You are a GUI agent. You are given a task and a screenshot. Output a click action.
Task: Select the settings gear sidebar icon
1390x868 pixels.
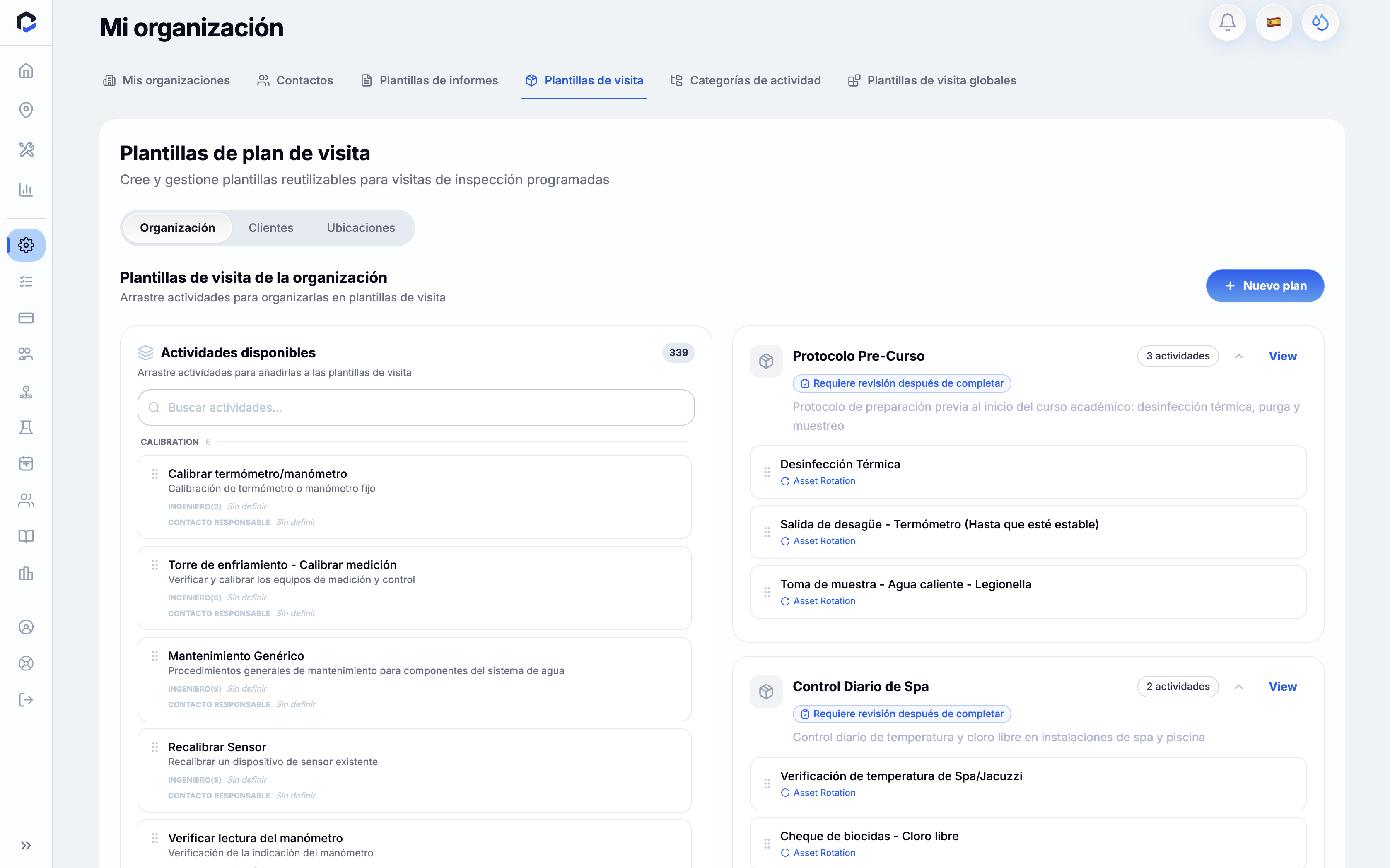point(26,245)
